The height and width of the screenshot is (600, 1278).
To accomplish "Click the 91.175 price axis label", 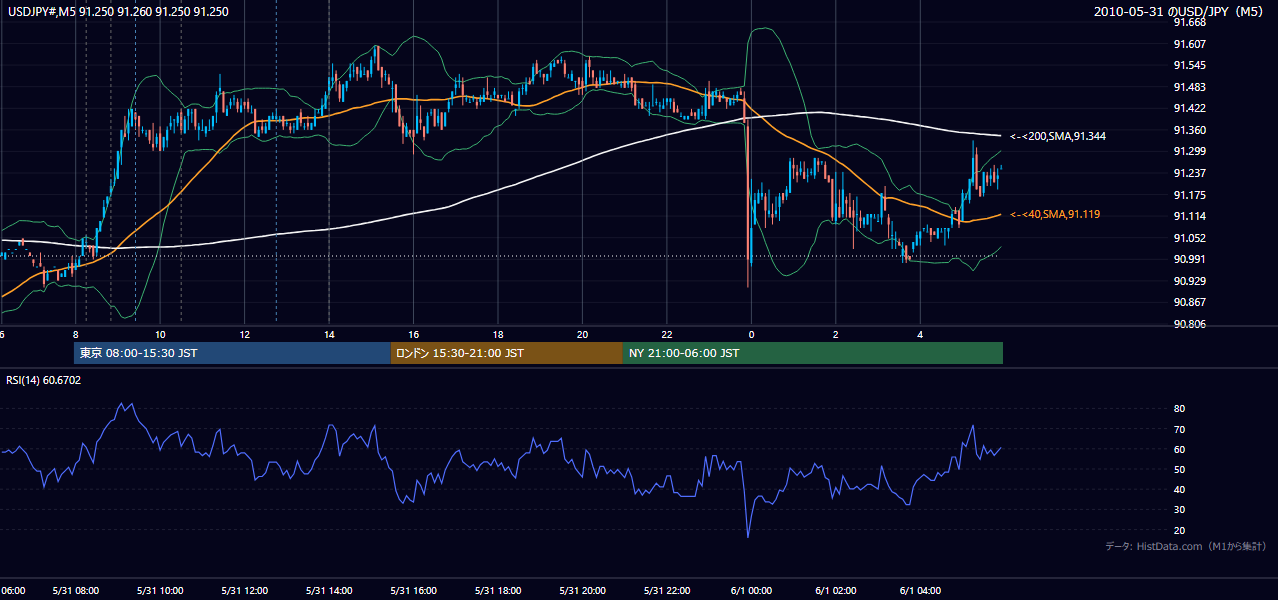I will coord(1190,195).
